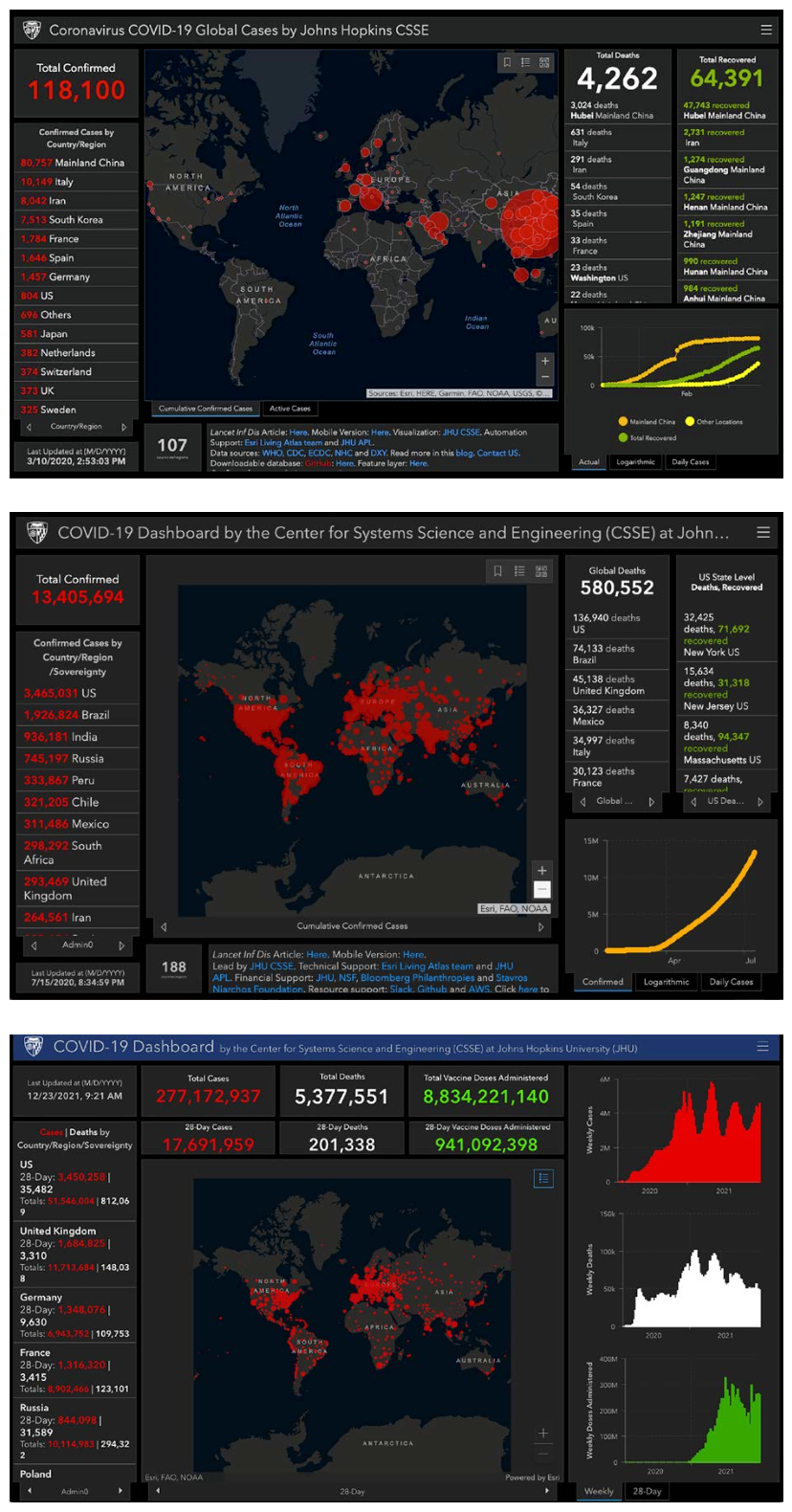
Task: Click 'Powered by Esri' on 12/23/2021 map
Action: point(532,1478)
